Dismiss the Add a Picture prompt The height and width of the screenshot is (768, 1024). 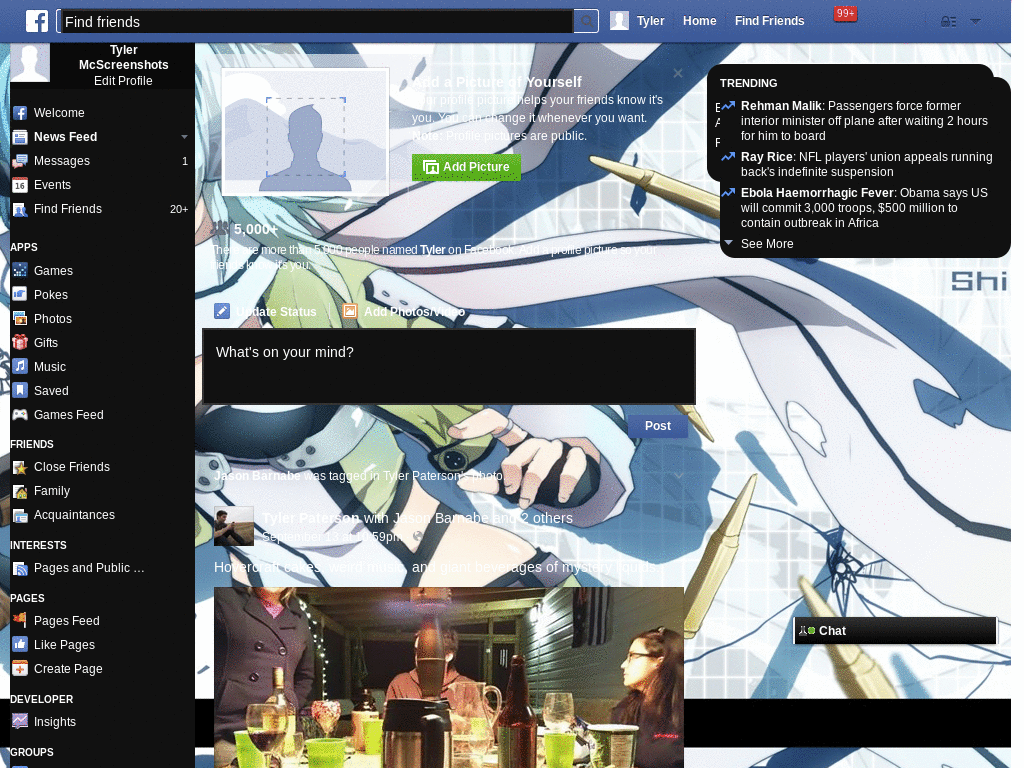click(678, 73)
